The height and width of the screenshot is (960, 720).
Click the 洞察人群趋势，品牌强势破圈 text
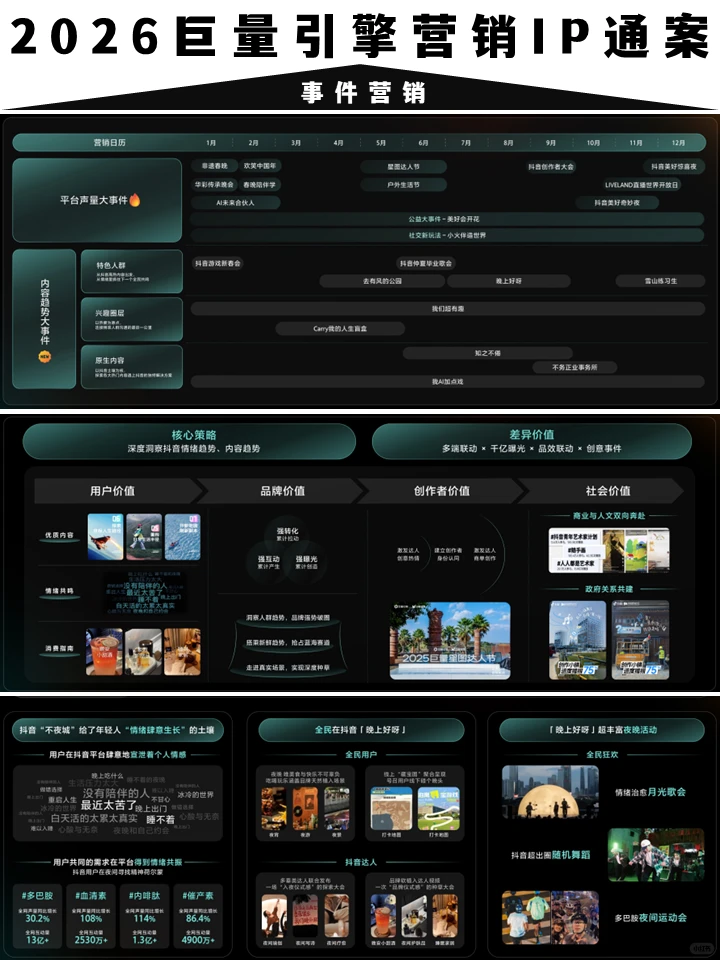pyautogui.click(x=288, y=618)
